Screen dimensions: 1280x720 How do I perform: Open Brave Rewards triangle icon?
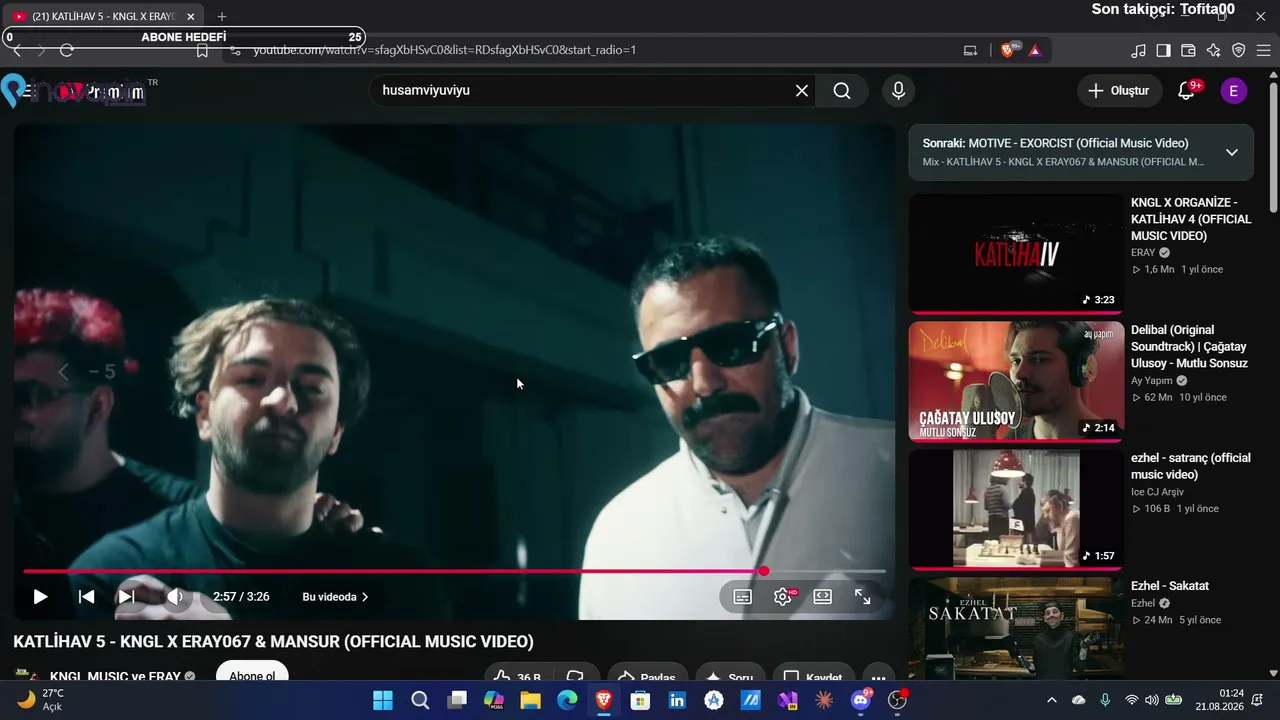pos(1035,50)
